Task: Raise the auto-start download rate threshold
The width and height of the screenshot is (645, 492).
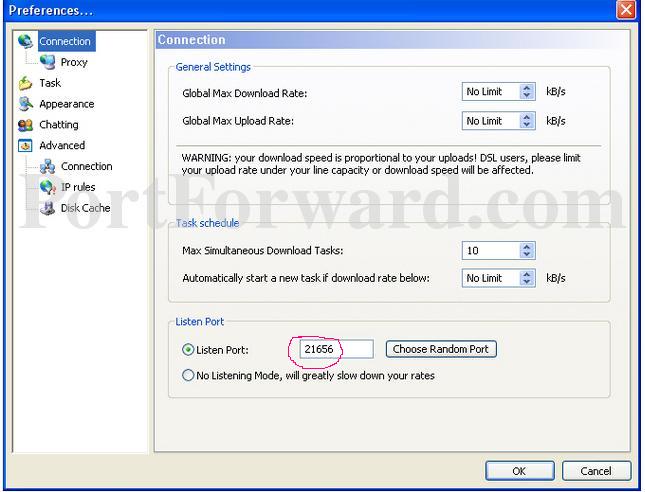Action: pos(527,274)
